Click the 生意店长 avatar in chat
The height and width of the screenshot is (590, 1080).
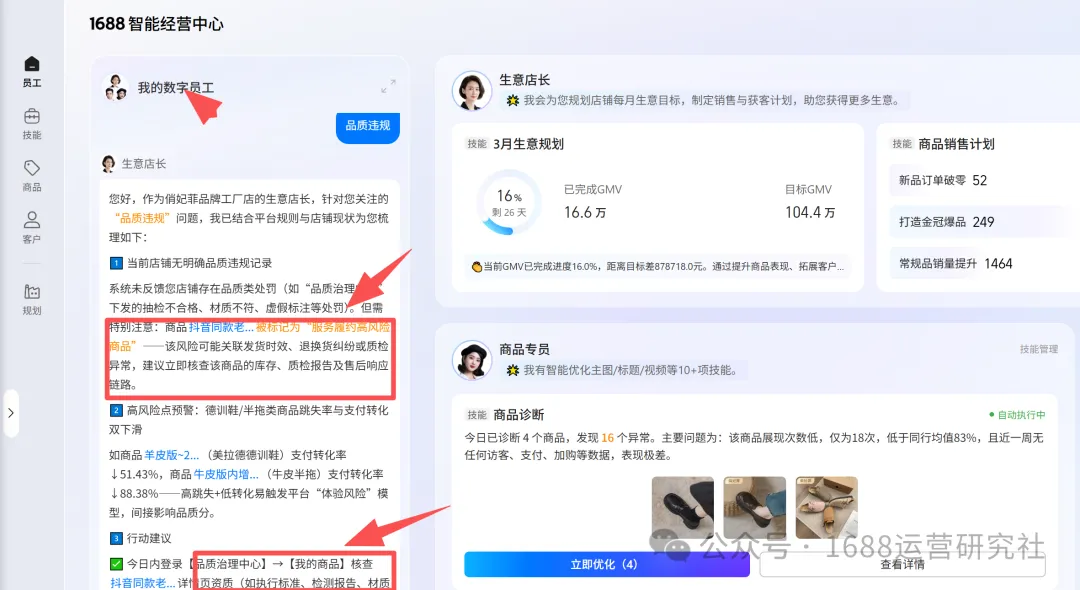108,164
